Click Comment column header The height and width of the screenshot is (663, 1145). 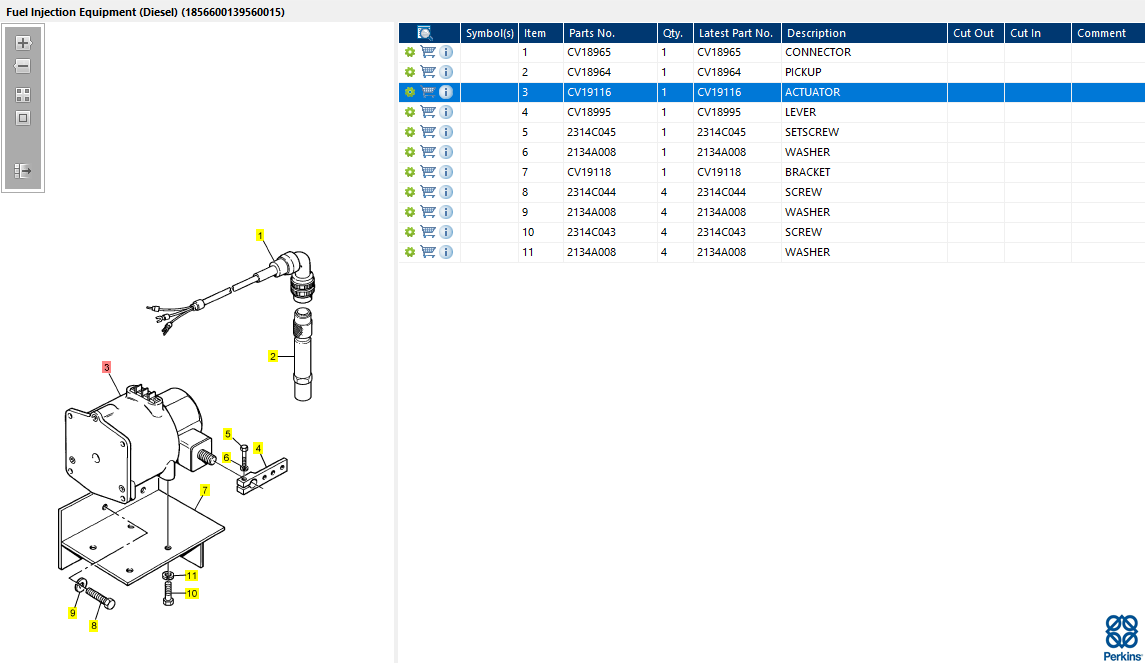(1108, 33)
